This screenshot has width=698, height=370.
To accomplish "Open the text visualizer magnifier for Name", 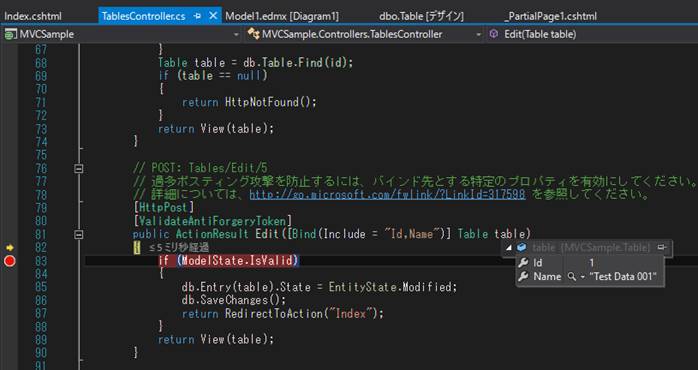I will (572, 277).
